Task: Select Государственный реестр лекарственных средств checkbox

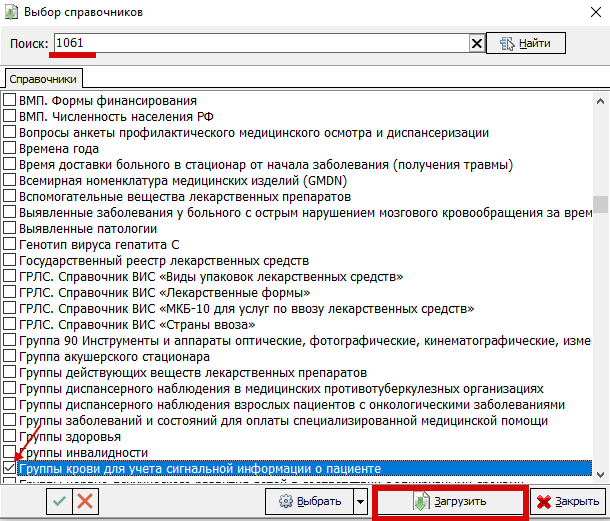Action: click(10, 261)
